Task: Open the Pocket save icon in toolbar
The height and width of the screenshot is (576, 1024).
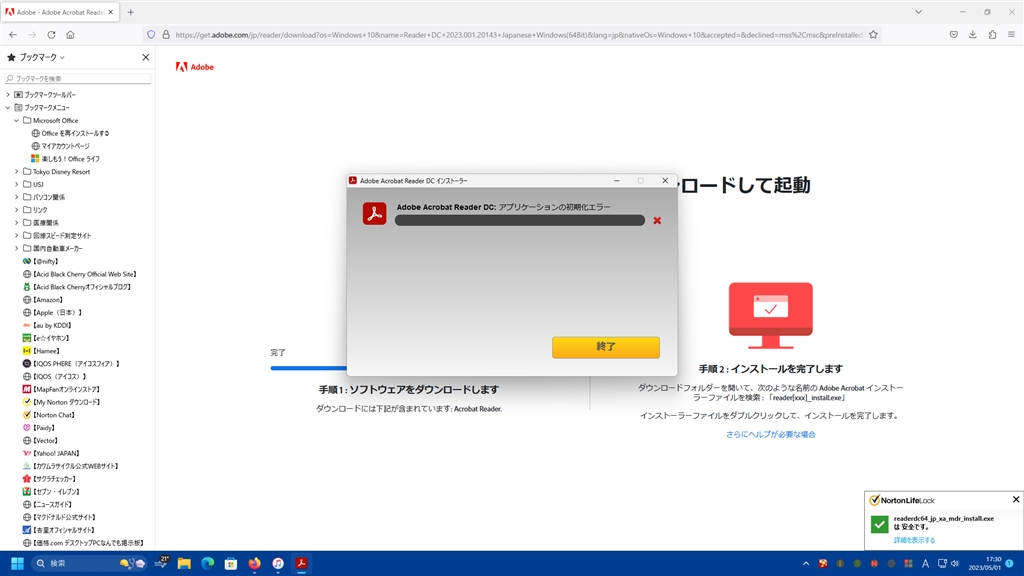Action: 953,35
